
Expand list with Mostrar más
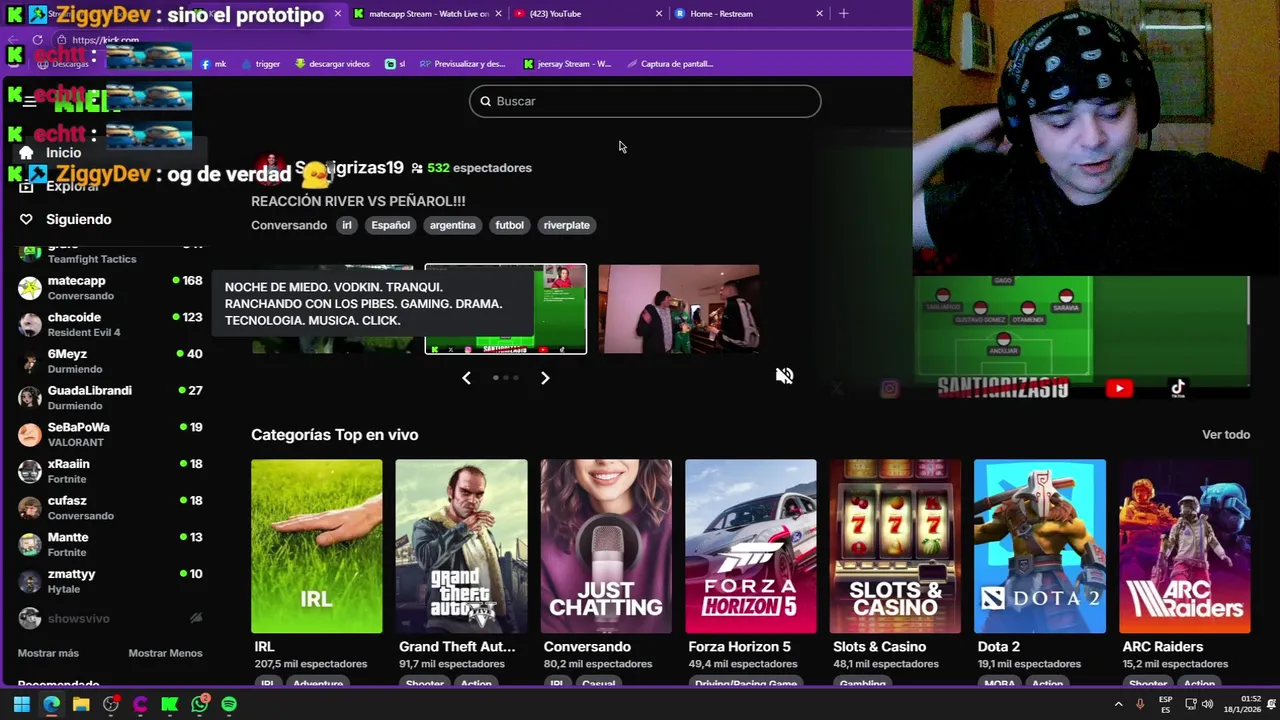48,653
